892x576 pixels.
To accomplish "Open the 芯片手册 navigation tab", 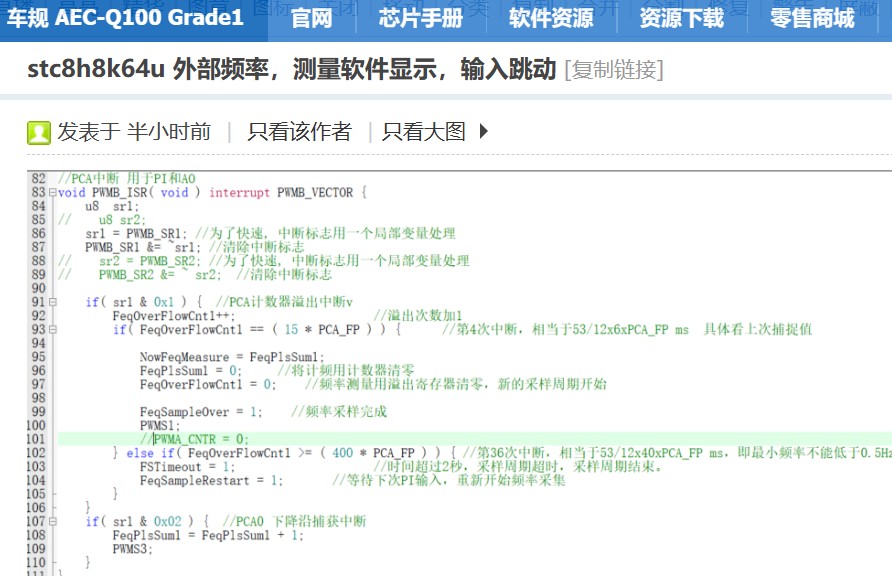I will point(420,18).
